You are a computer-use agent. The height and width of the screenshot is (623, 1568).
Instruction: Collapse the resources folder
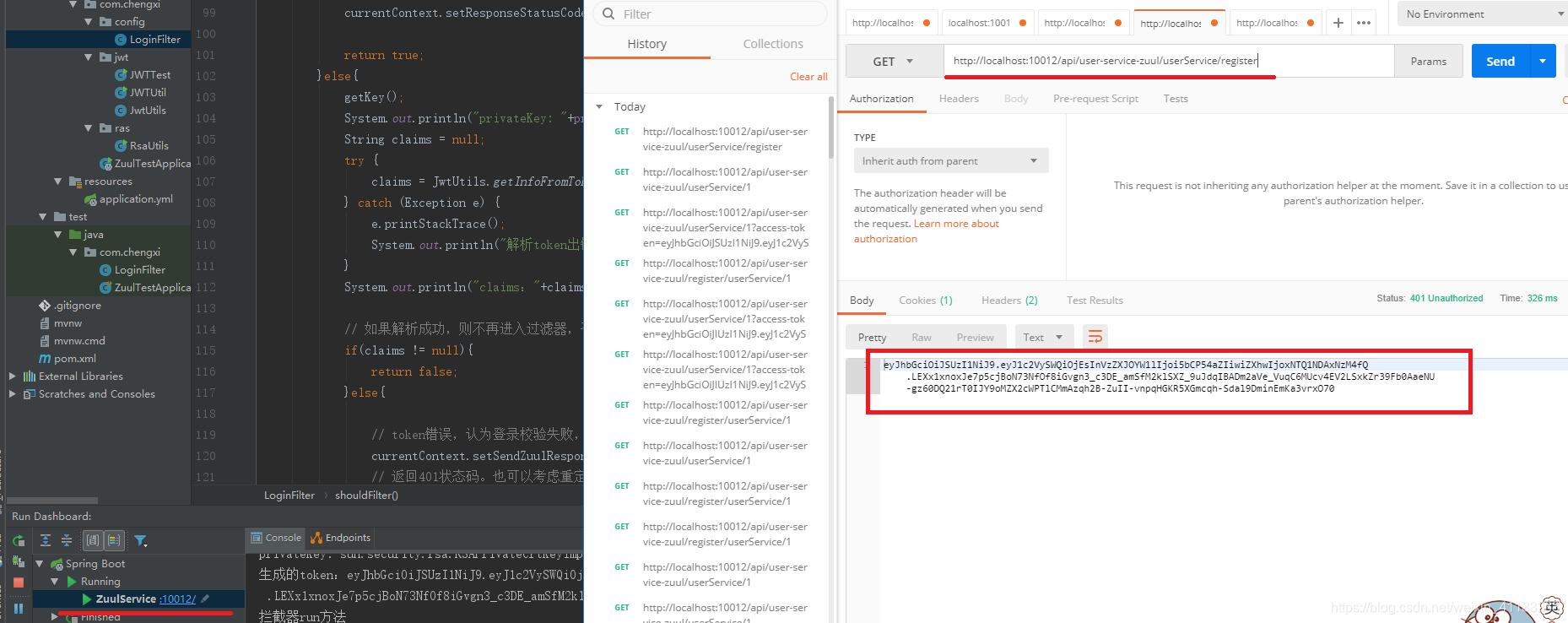tap(58, 181)
